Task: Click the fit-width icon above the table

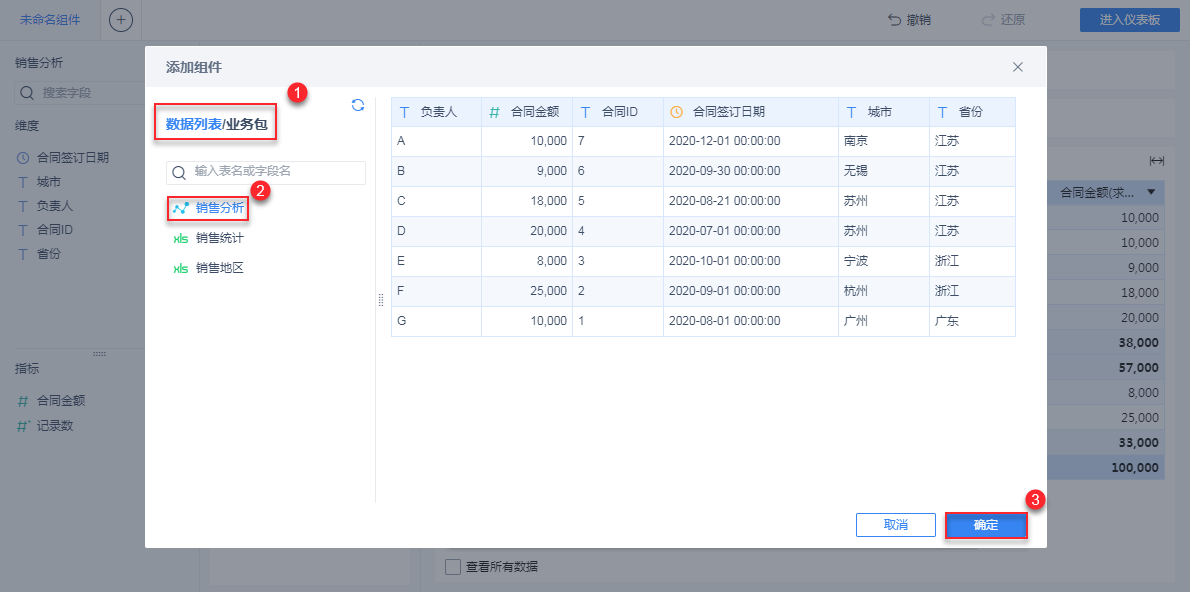Action: click(1157, 161)
